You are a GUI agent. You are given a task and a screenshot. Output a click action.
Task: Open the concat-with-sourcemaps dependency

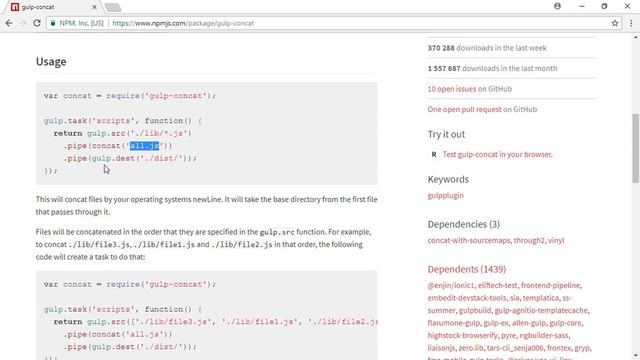click(x=469, y=240)
